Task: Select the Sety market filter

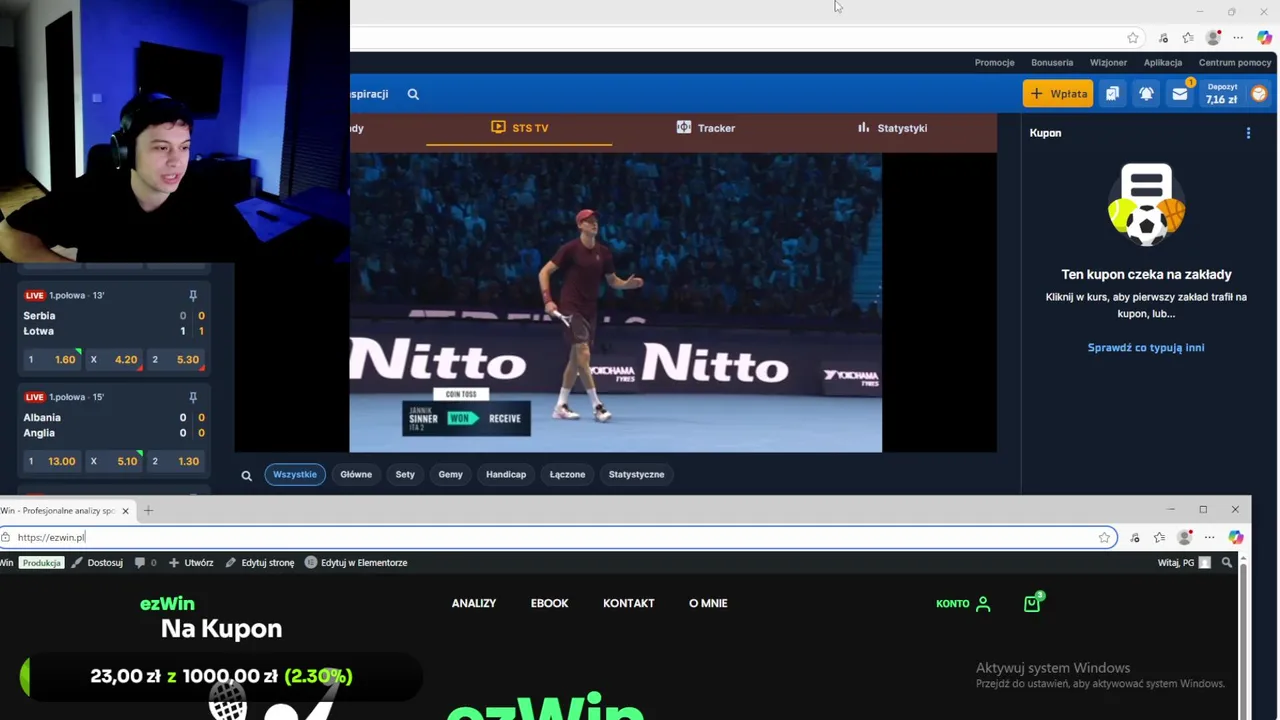Action: 405,474
